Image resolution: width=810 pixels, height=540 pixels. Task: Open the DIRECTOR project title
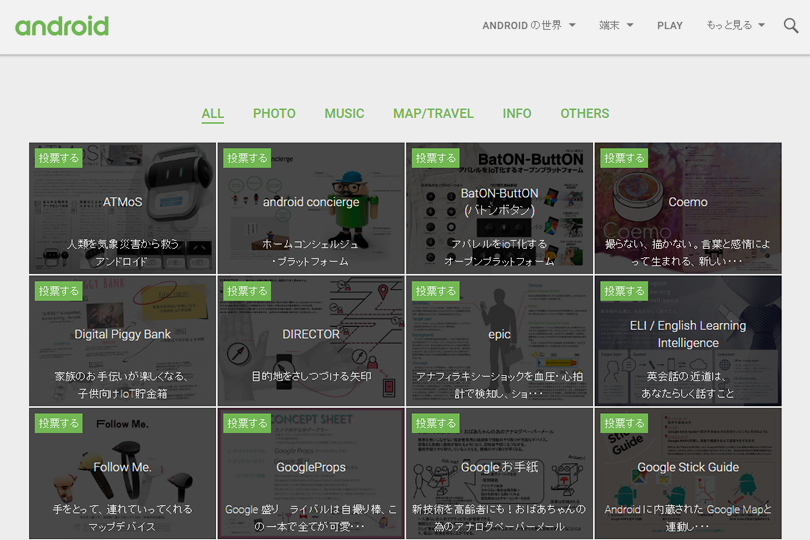point(311,334)
